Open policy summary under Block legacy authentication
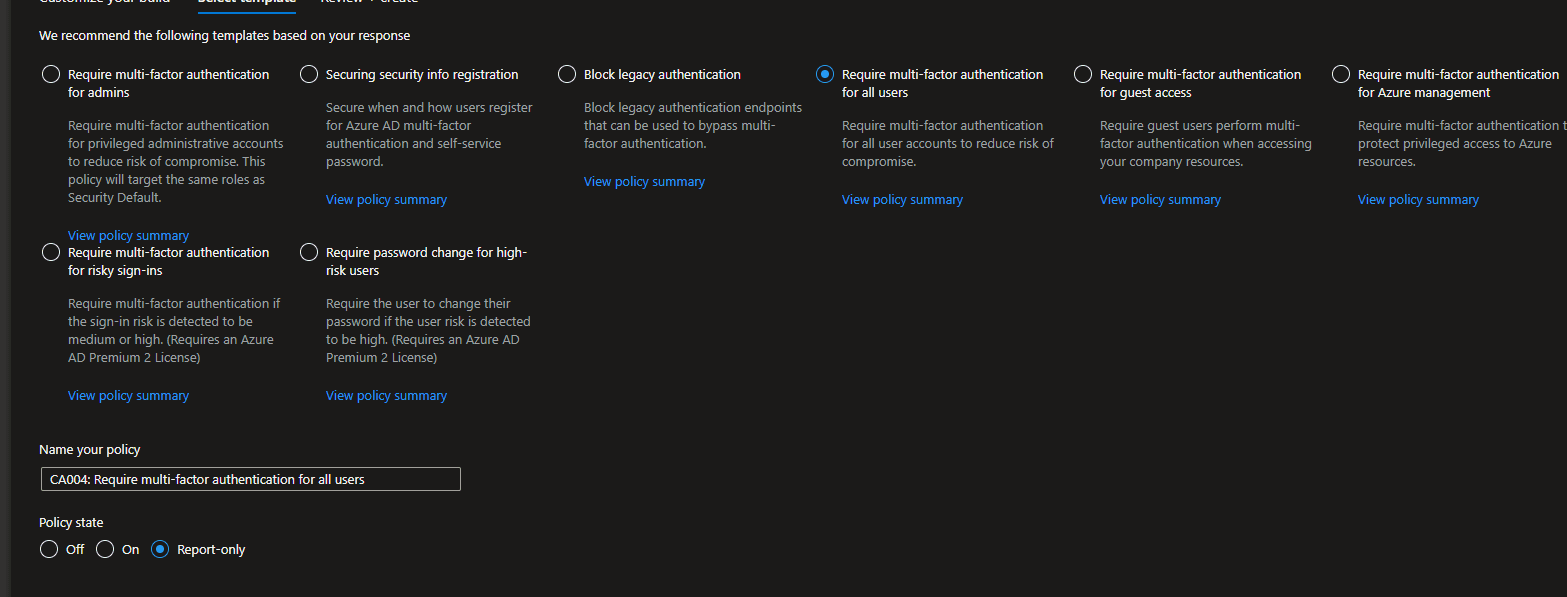This screenshot has width=1567, height=597. tap(644, 181)
